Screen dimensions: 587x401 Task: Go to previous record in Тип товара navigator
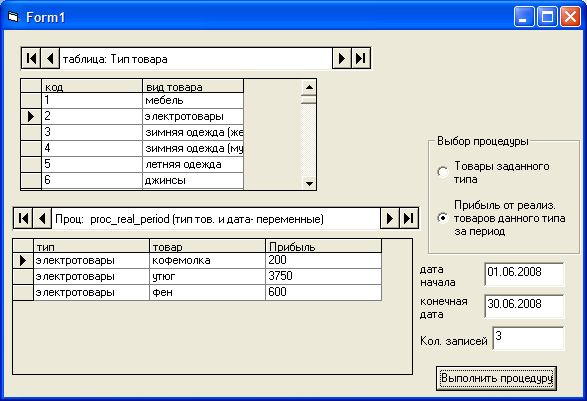[50, 58]
